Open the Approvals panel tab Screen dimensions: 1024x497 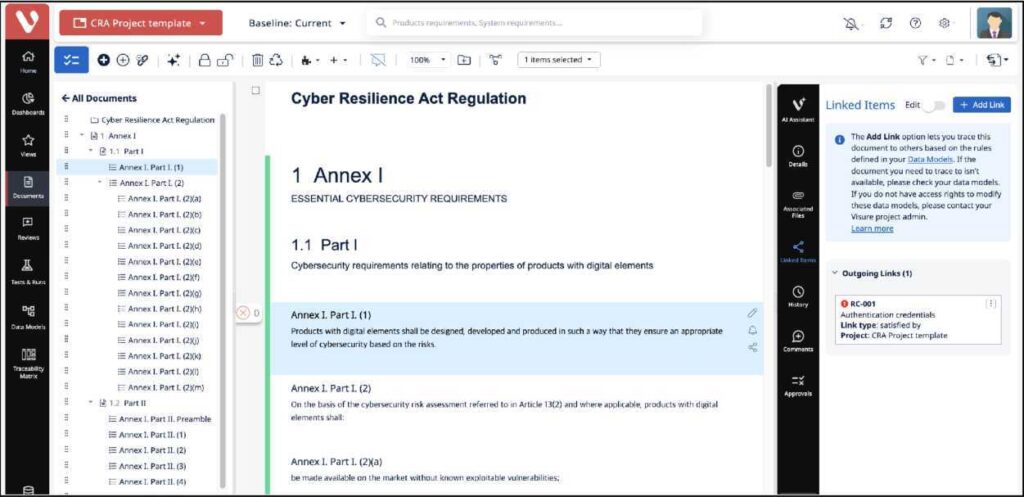click(797, 387)
